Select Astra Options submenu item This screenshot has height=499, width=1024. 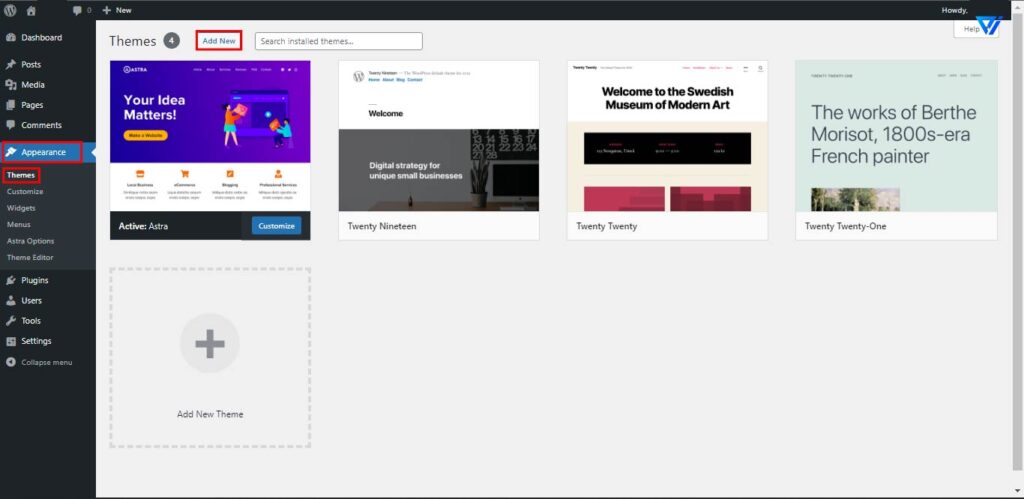click(30, 241)
